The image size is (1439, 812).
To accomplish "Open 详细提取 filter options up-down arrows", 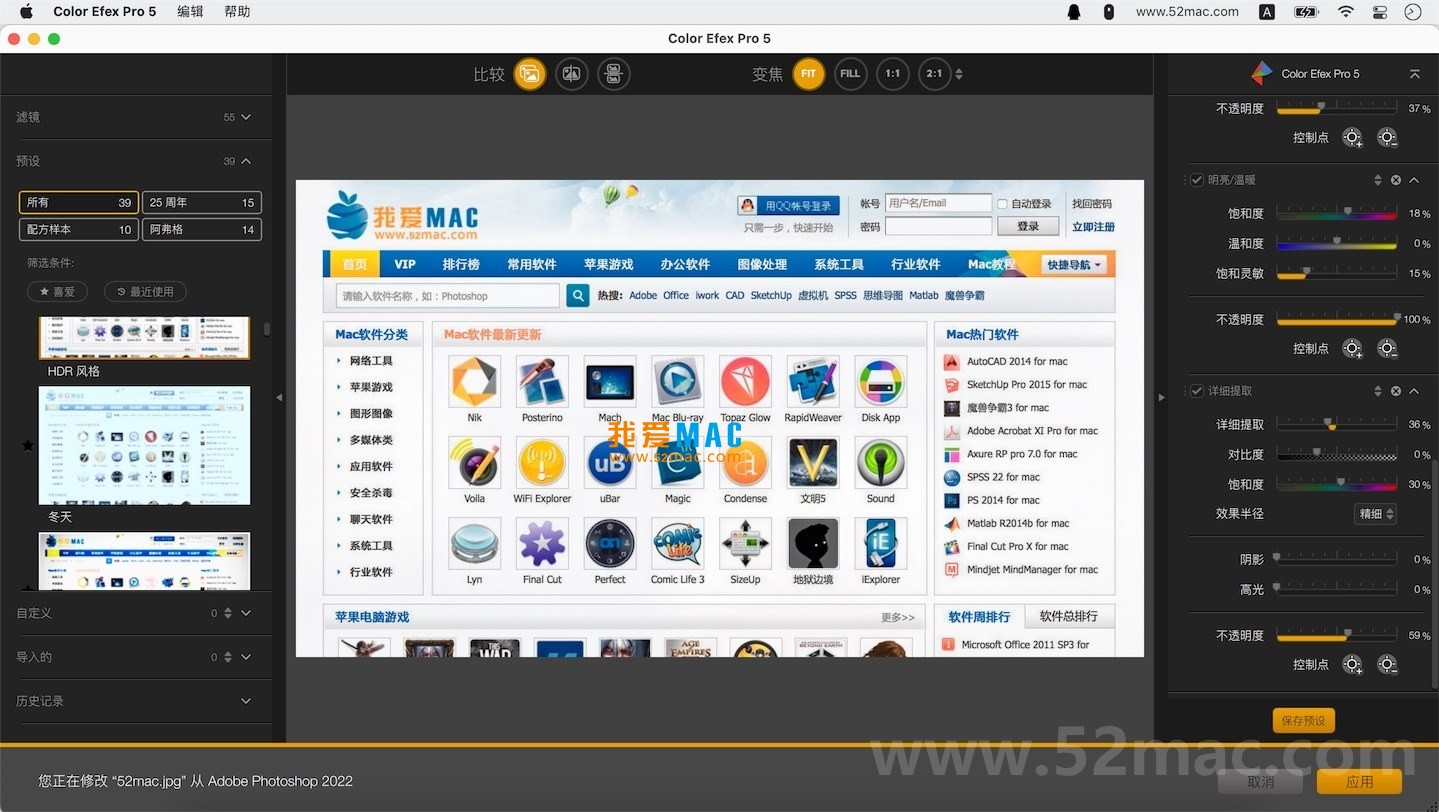I will 1378,391.
